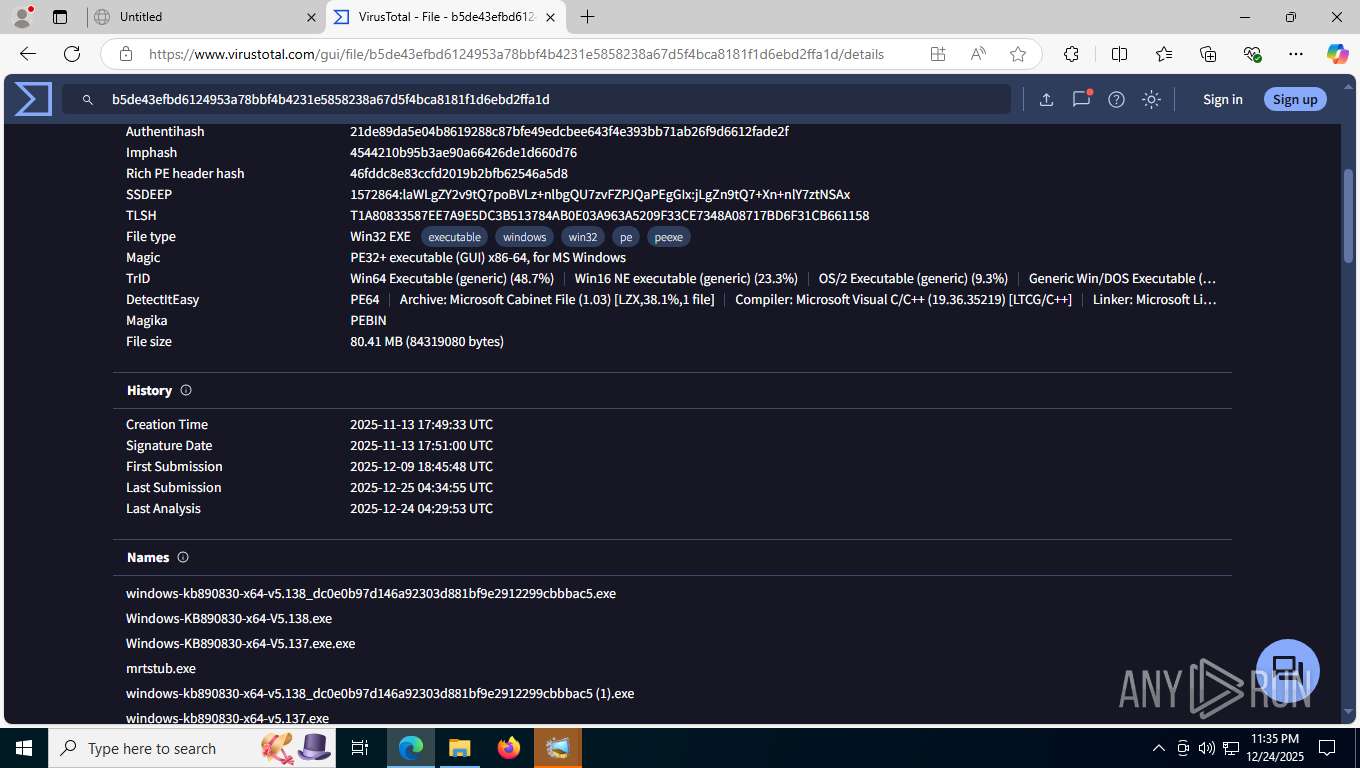The height and width of the screenshot is (768, 1360).
Task: Click the Edge icon on the taskbar
Action: (410, 748)
